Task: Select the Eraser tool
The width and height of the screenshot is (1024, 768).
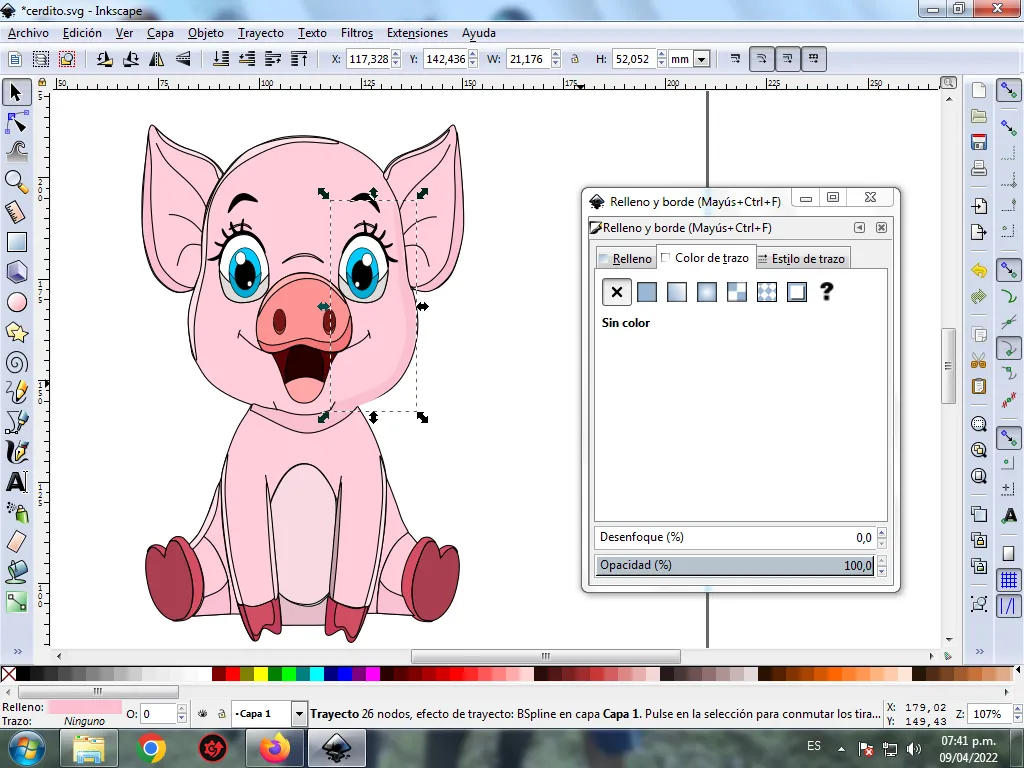Action: [16, 542]
